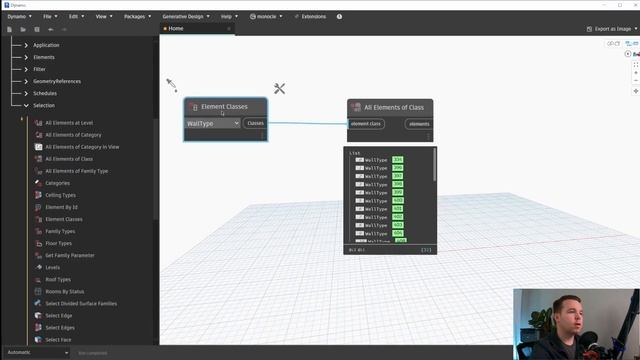
Task: Click the Element Classes node title
Action: [x=224, y=107]
